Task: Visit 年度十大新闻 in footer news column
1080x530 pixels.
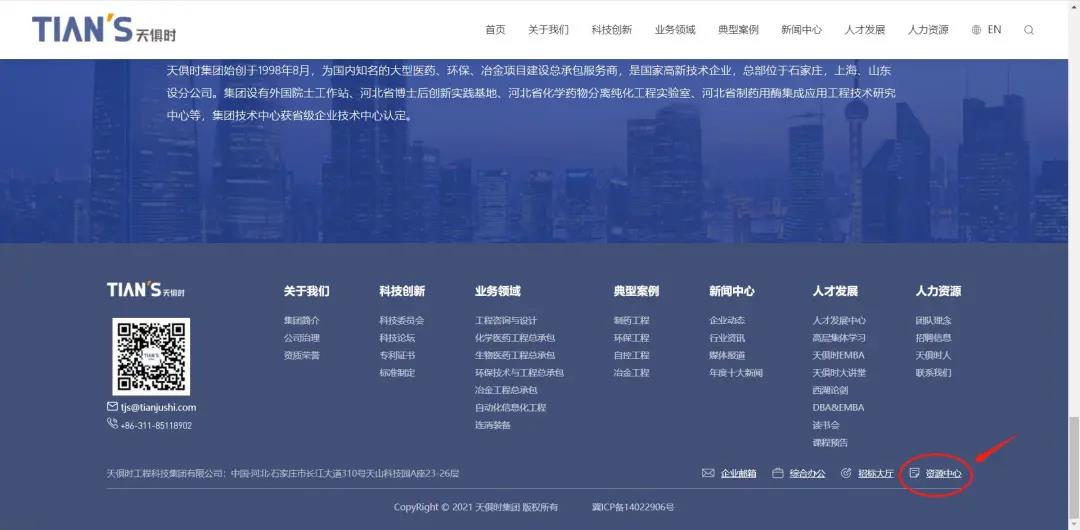Action: (736, 373)
